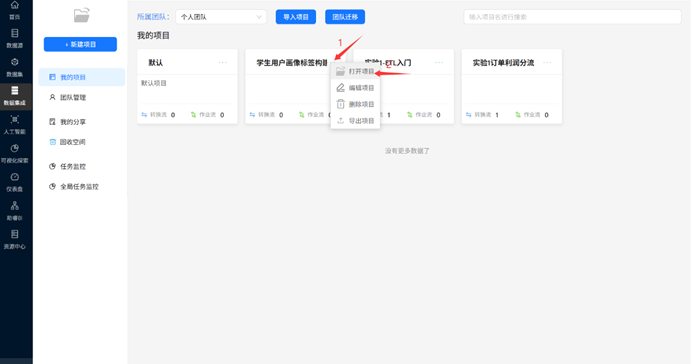This screenshot has width=692, height=364.
Task: Choose 编辑项目 from the context menu
Action: tap(355, 88)
